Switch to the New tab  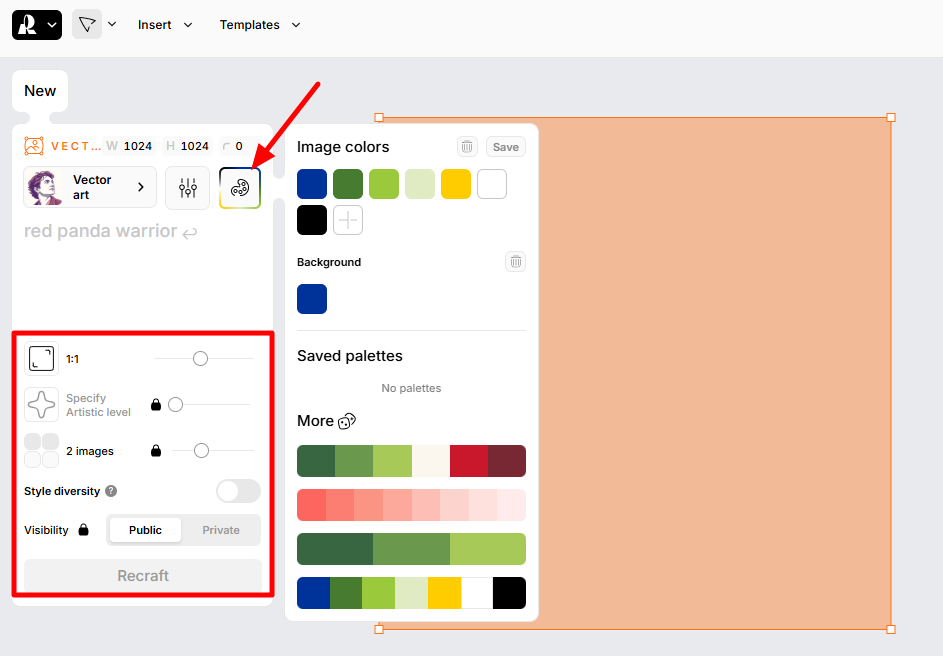tap(40, 91)
